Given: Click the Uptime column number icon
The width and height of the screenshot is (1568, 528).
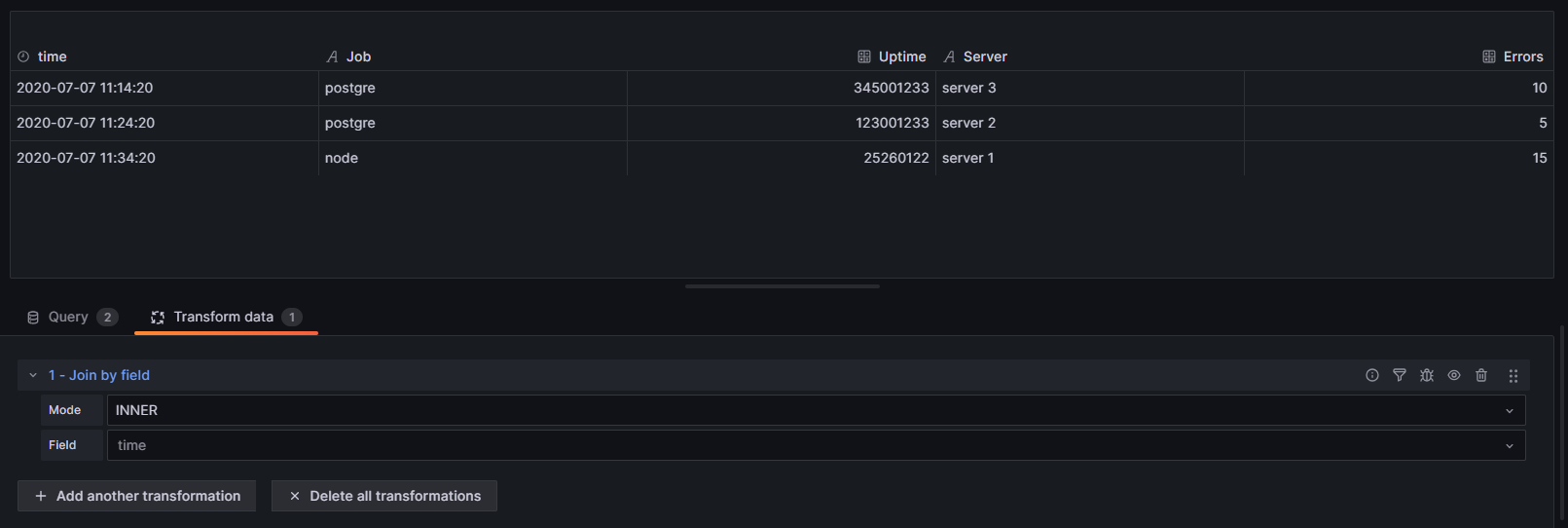Looking at the screenshot, I should (864, 57).
